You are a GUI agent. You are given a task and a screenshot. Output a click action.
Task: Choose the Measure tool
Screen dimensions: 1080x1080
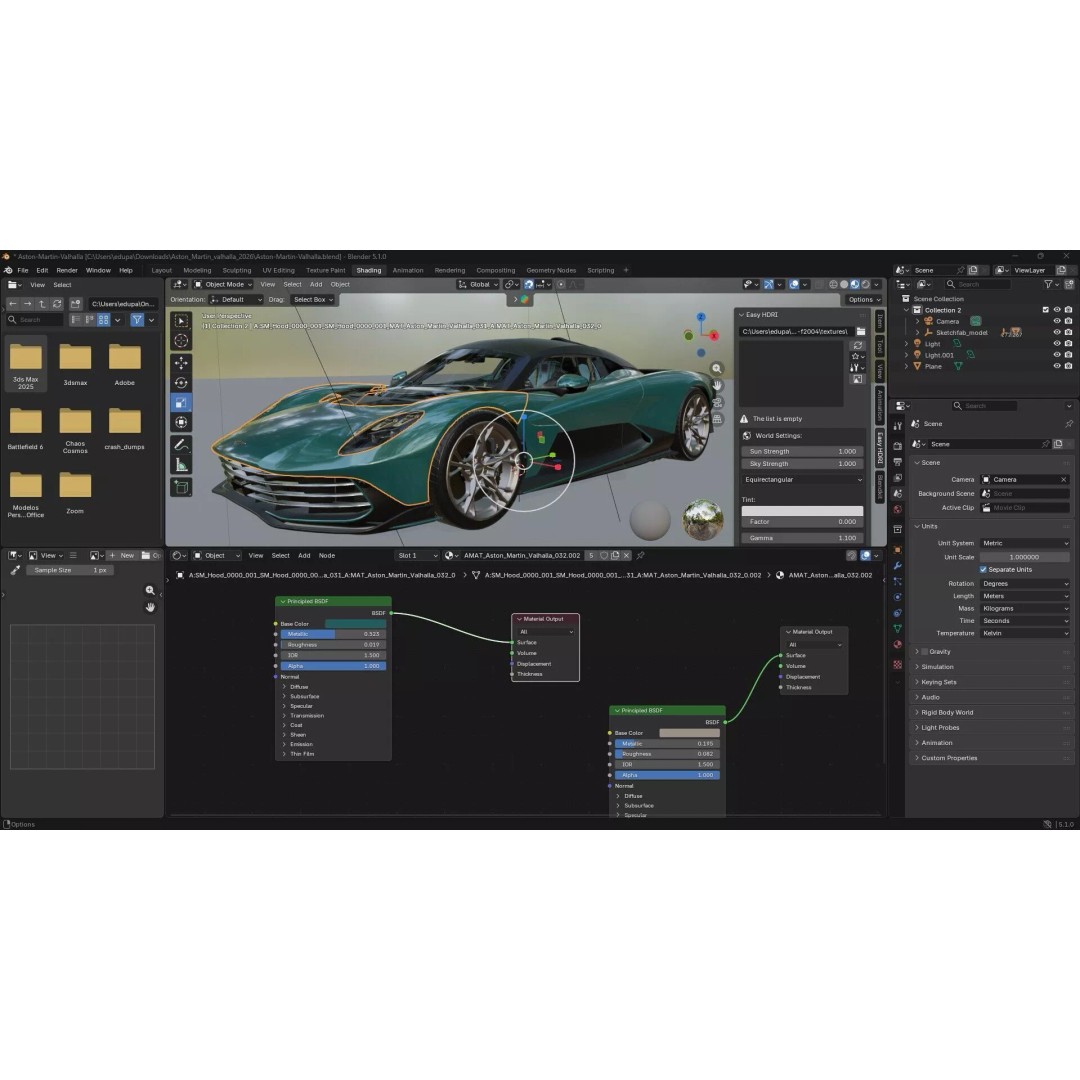tap(181, 465)
